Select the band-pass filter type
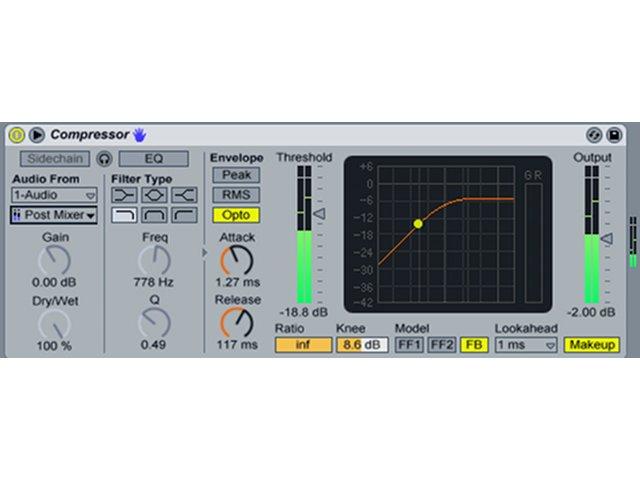 (x=154, y=215)
